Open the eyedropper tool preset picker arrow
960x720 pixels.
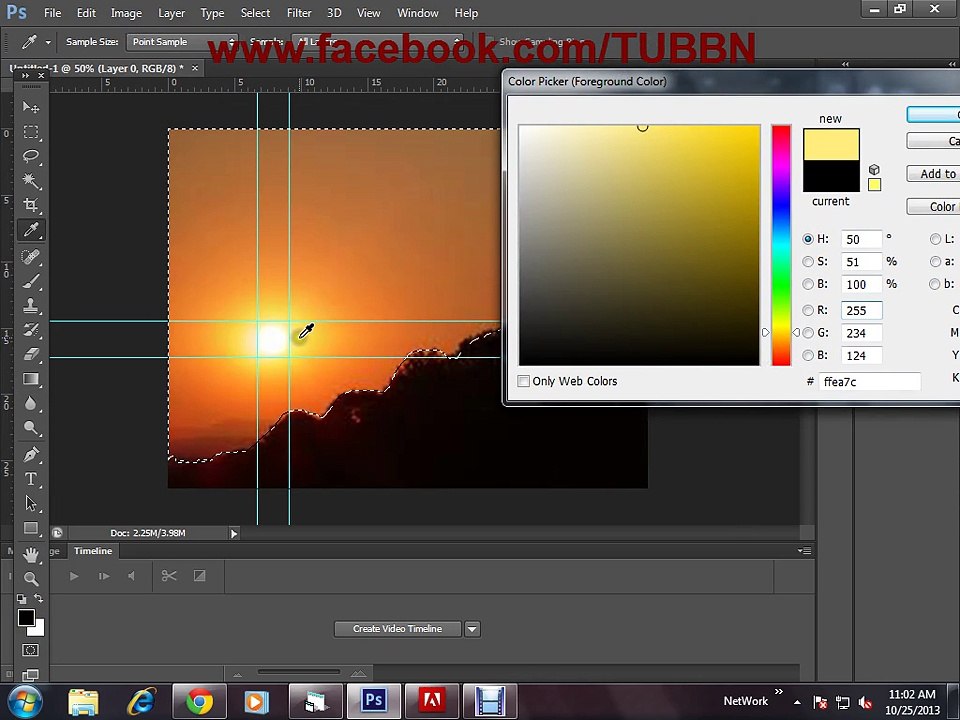[48, 42]
